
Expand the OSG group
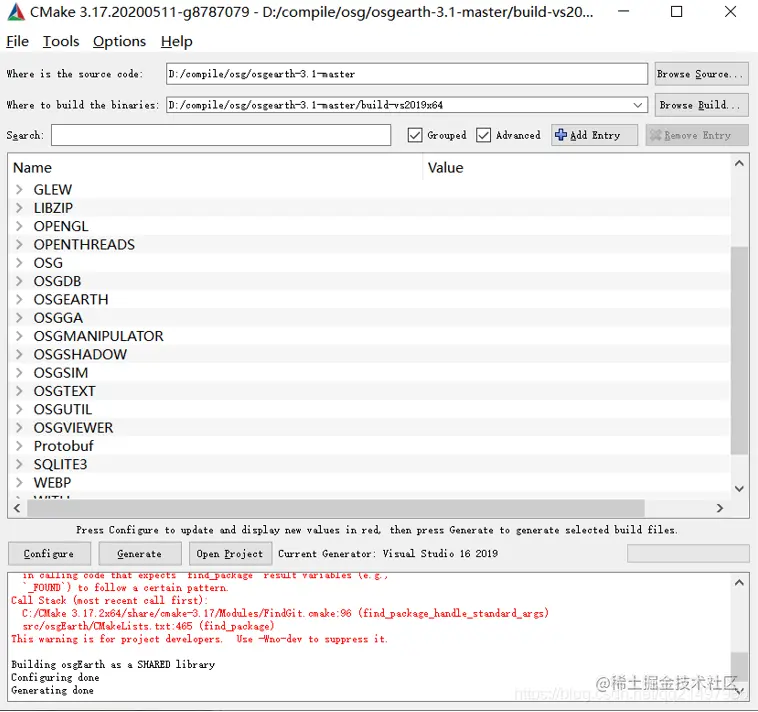point(19,263)
